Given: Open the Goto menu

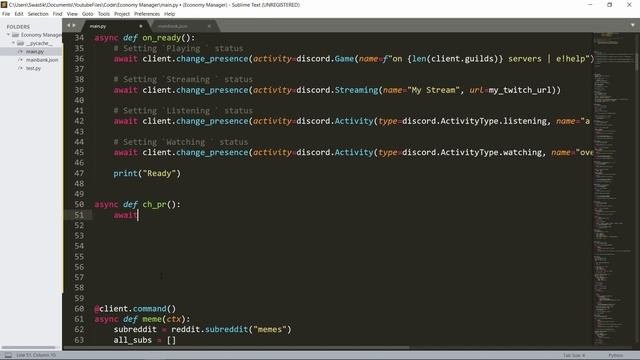Looking at the screenshot, I should click(87, 14).
